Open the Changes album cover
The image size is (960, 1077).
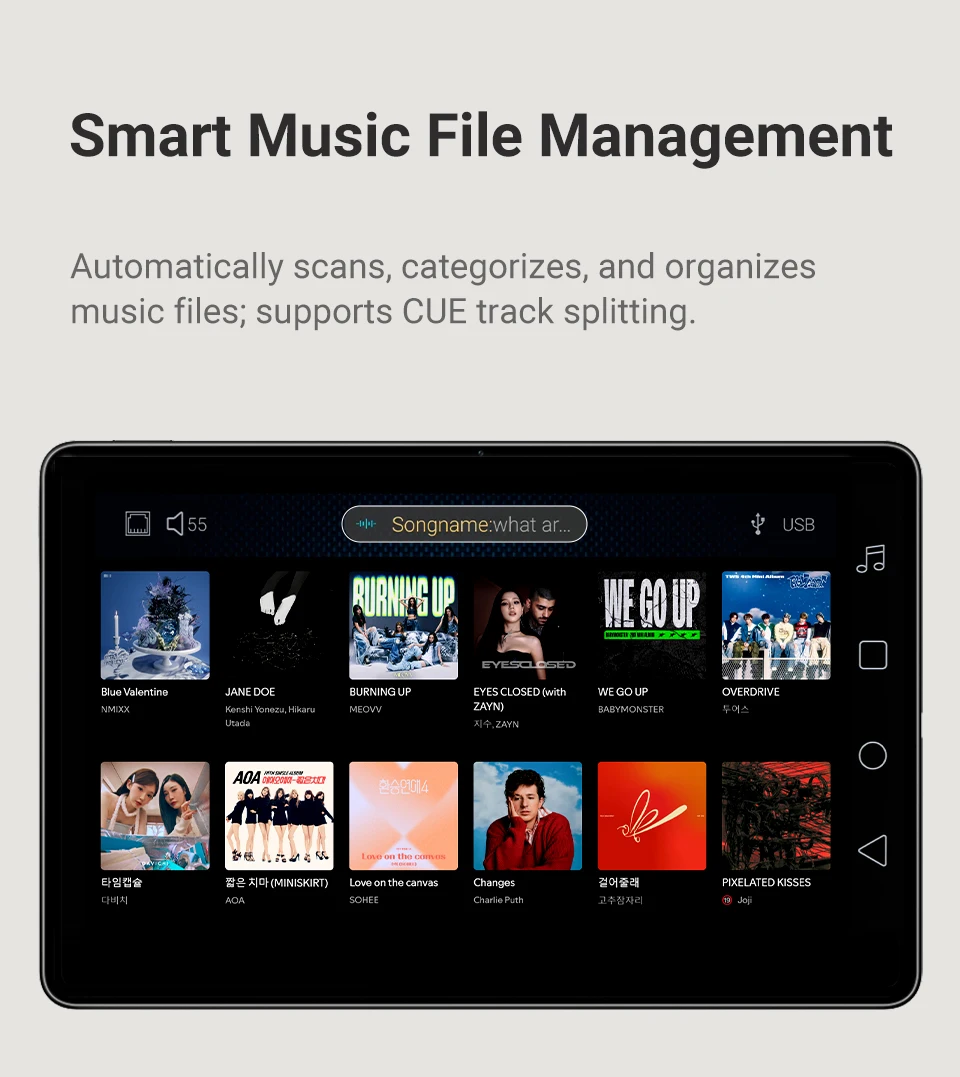pos(527,815)
